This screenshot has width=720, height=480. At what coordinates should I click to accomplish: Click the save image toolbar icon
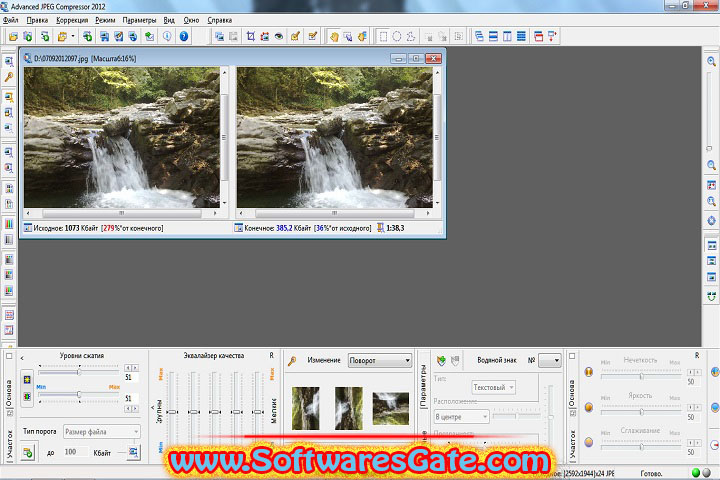pyautogui.click(x=105, y=36)
